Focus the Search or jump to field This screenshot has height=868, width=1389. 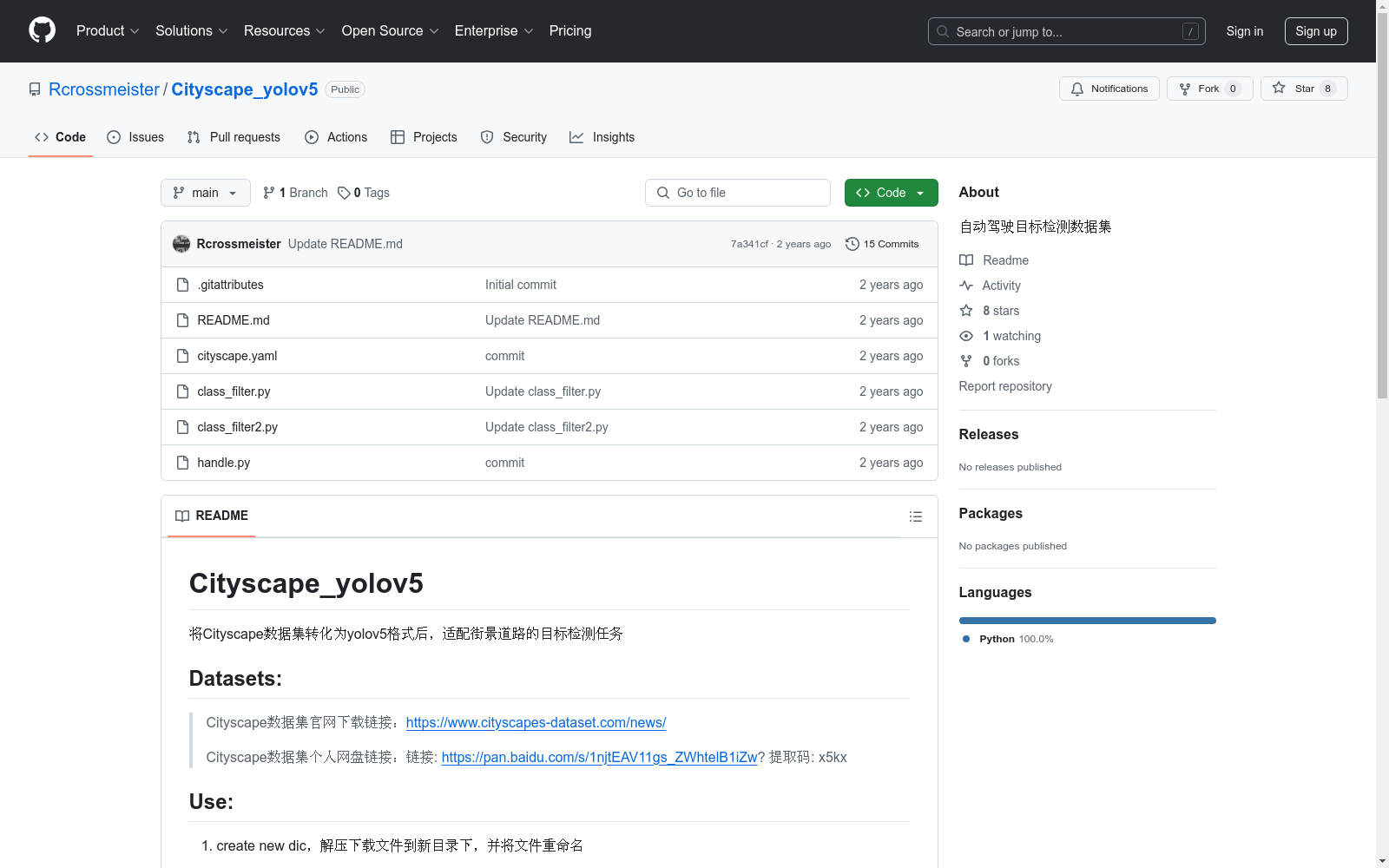[x=1066, y=31]
